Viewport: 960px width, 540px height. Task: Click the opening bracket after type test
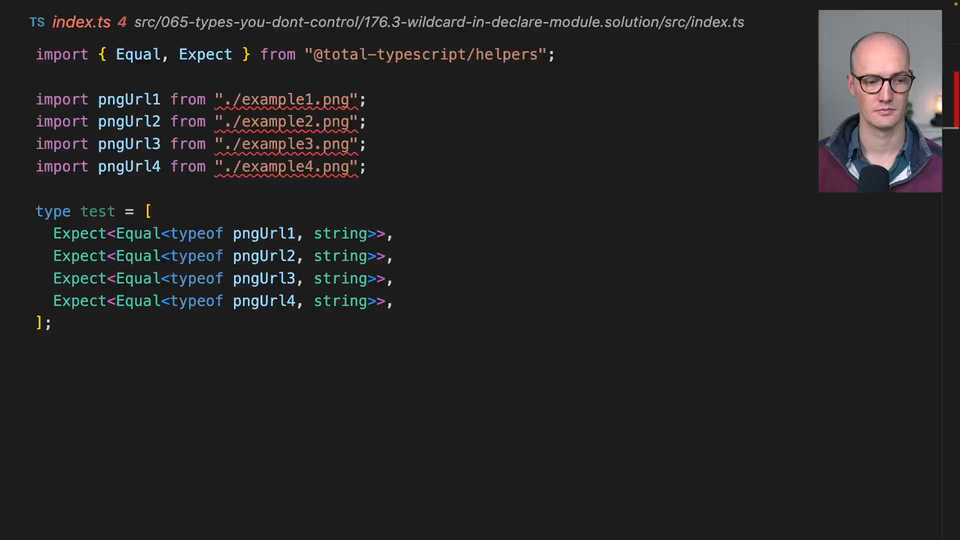(148, 211)
